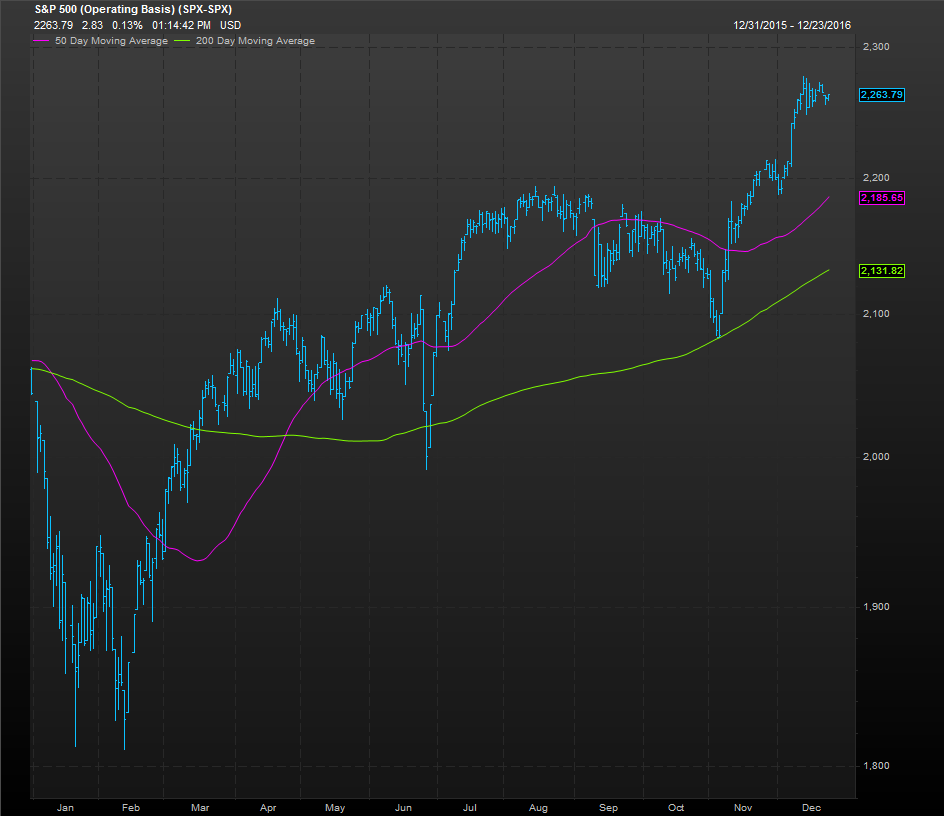
Task: Click the 12/31/2015 - 12/23/2016 date range
Action: (x=792, y=25)
